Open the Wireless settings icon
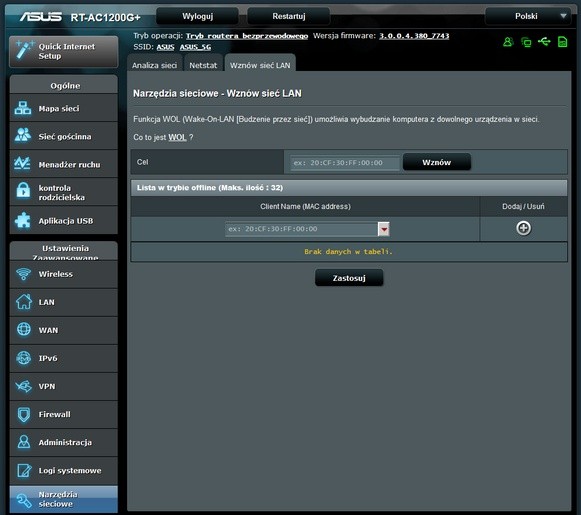The image size is (581, 515). 23,274
